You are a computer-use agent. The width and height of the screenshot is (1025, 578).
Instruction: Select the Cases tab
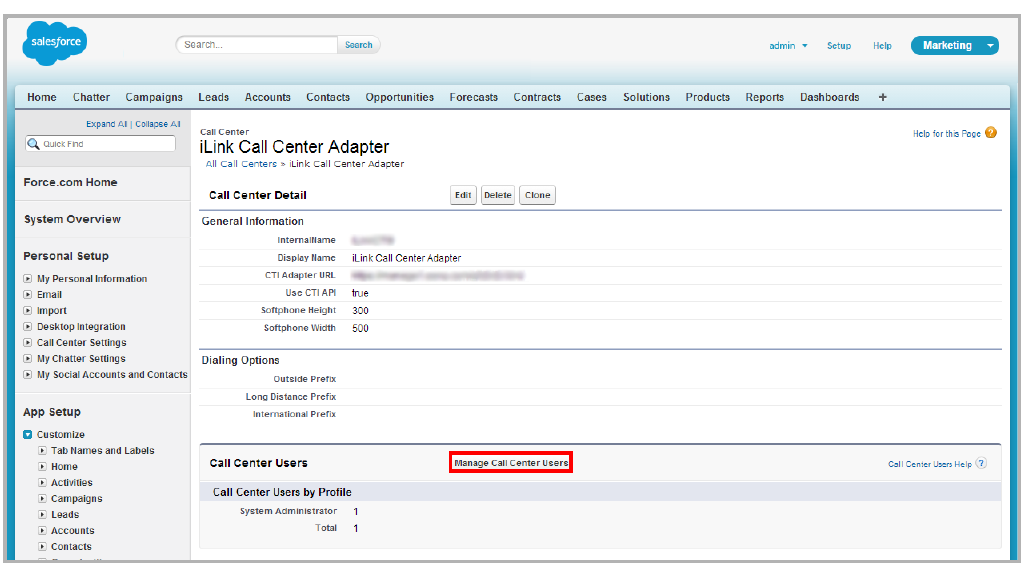592,97
